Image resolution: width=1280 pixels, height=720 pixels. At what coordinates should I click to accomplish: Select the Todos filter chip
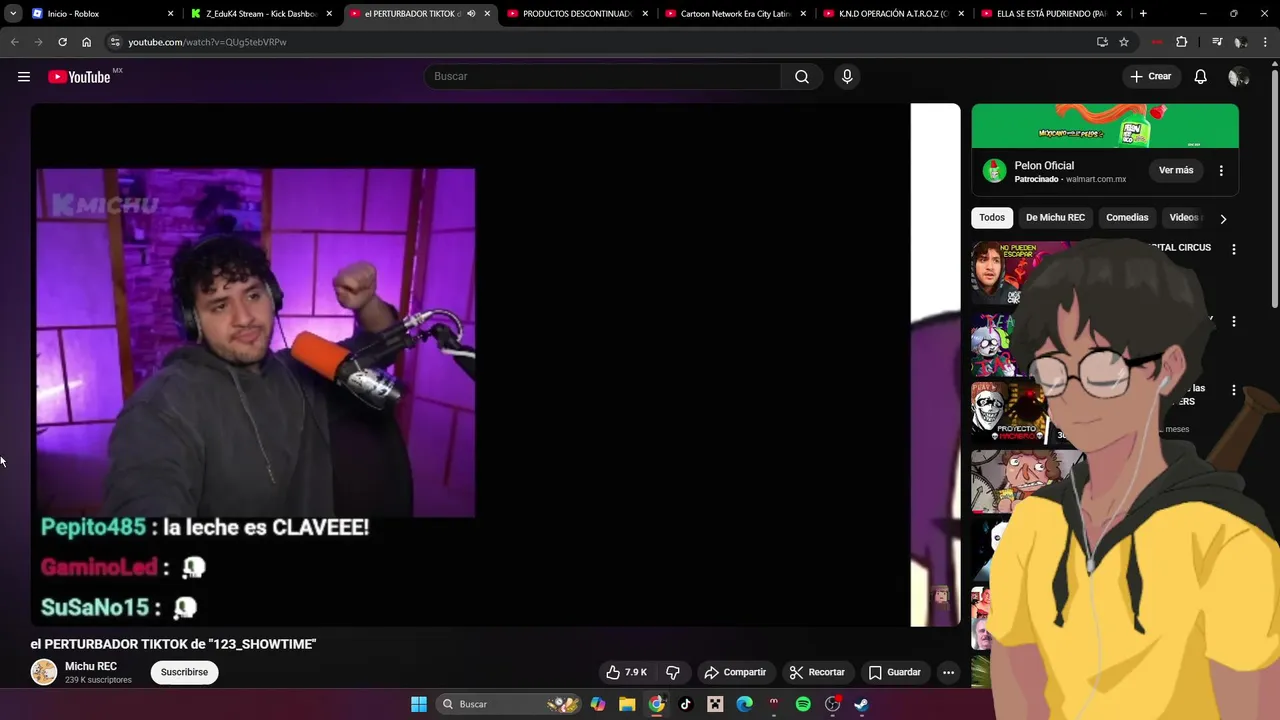(x=992, y=218)
